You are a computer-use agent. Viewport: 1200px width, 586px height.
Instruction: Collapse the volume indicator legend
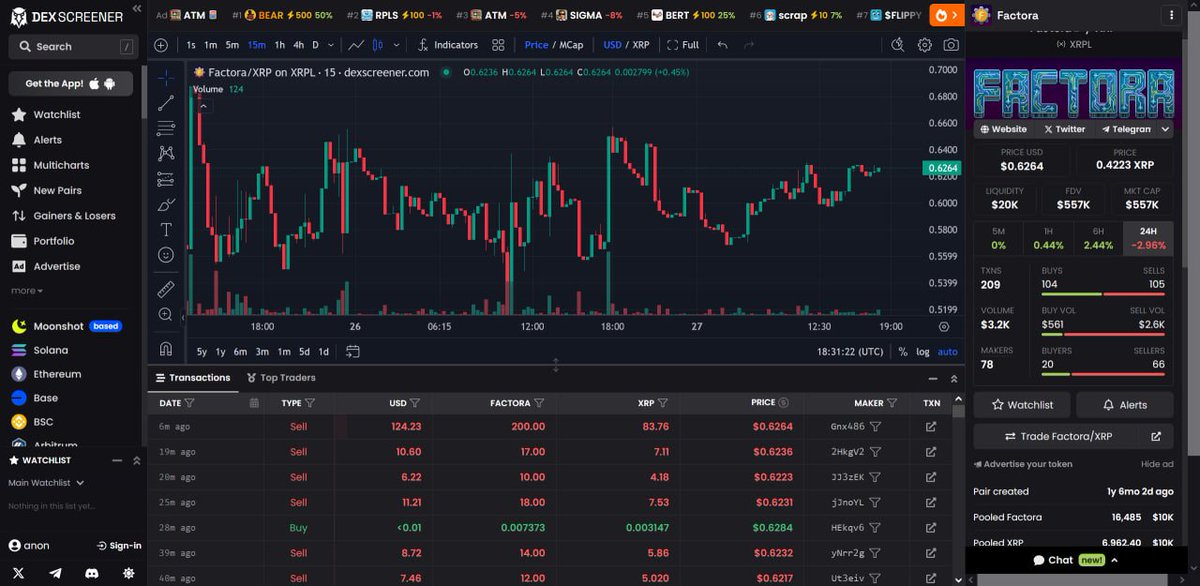(x=201, y=104)
